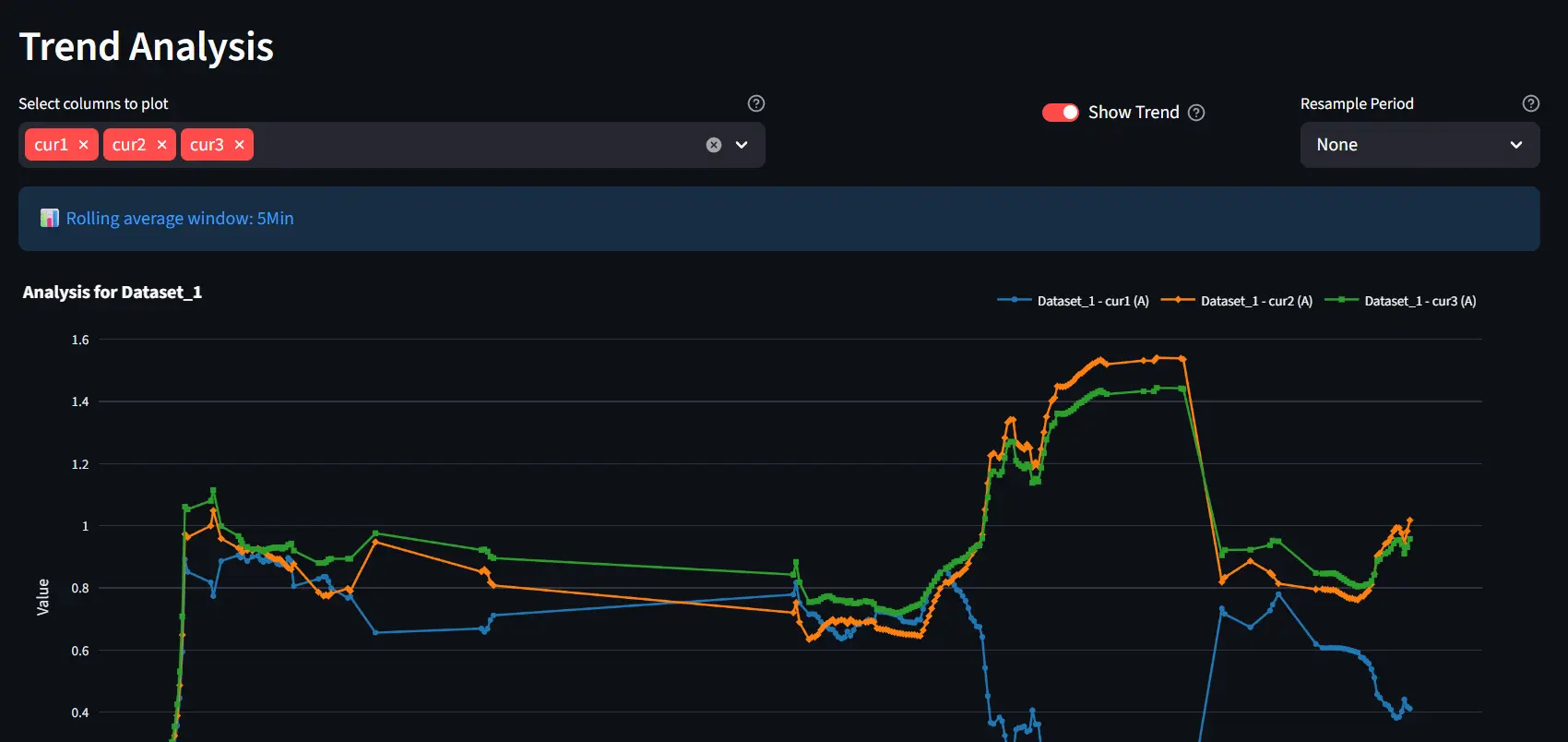This screenshot has width=1568, height=742.
Task: Toggle the Show Trend switch off
Action: coord(1060,113)
